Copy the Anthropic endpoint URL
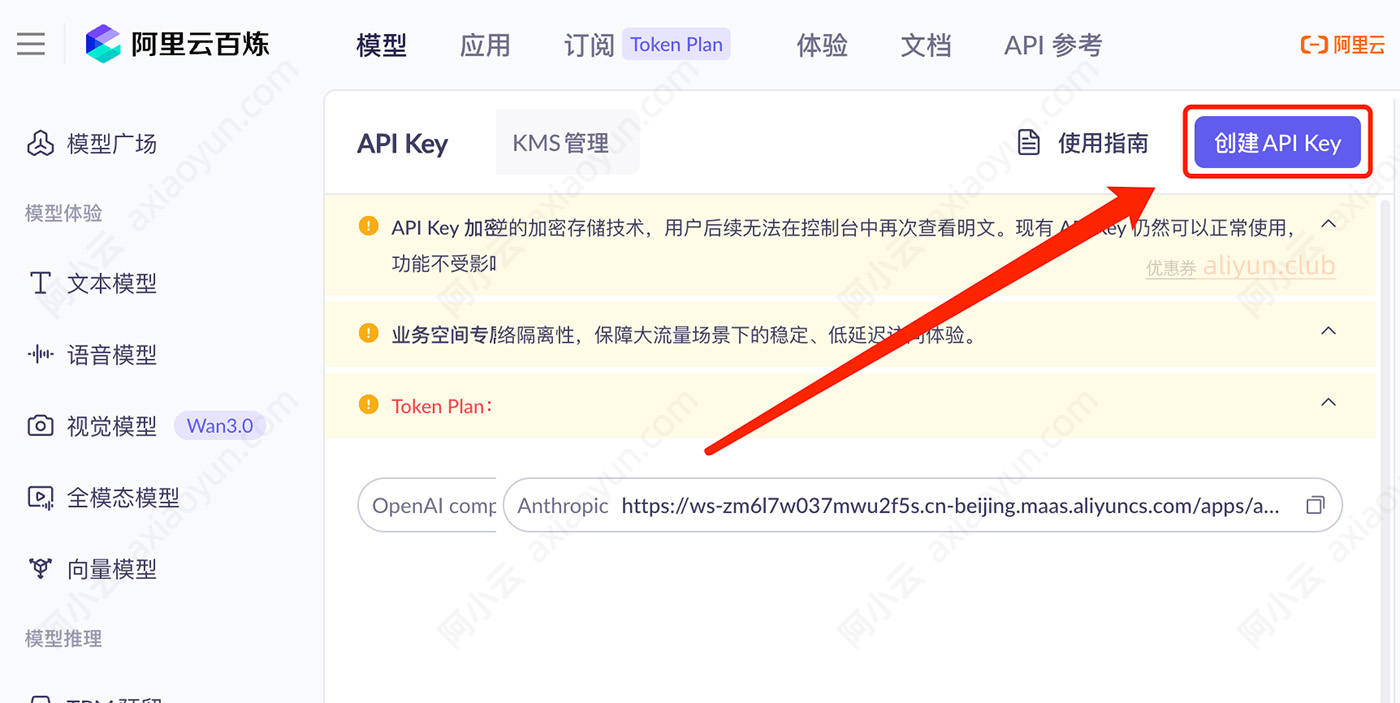This screenshot has width=1400, height=703. 1315,505
